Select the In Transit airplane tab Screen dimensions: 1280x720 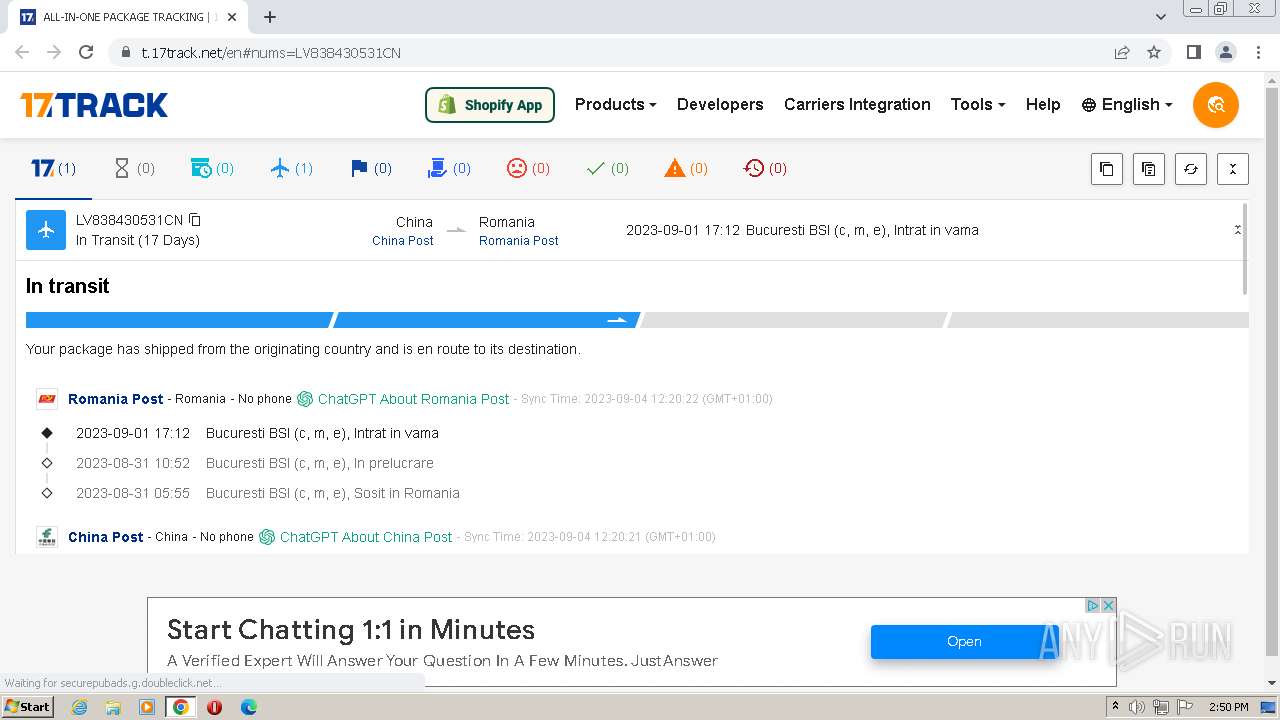(291, 168)
